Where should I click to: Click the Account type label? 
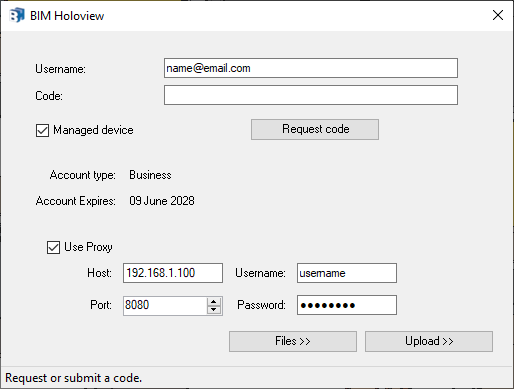(x=83, y=175)
